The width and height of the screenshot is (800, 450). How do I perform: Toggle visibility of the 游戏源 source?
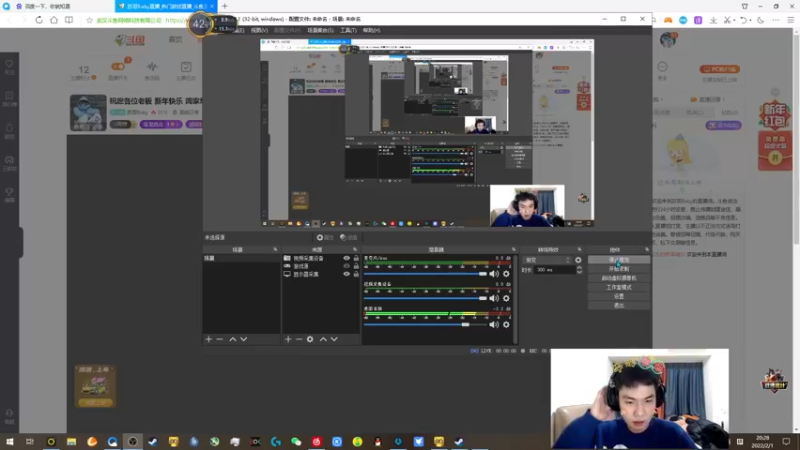pyautogui.click(x=346, y=266)
